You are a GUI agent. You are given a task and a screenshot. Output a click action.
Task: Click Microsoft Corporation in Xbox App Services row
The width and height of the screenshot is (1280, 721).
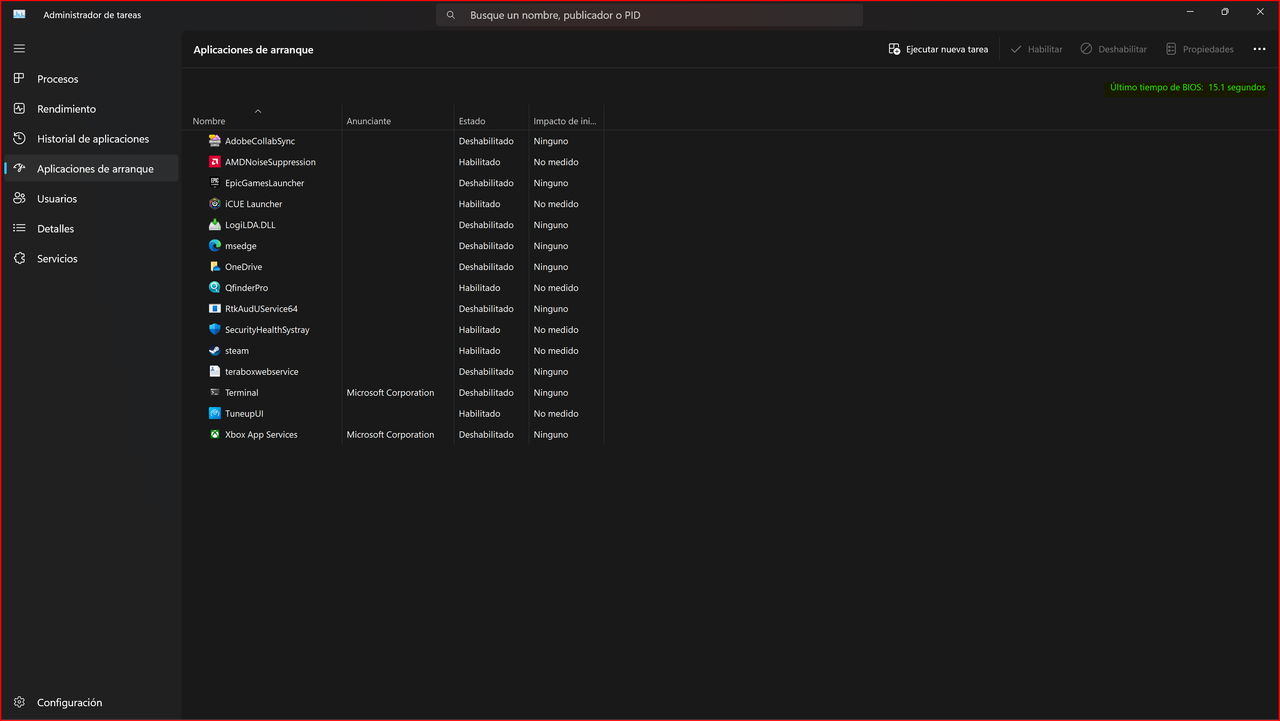pos(390,435)
